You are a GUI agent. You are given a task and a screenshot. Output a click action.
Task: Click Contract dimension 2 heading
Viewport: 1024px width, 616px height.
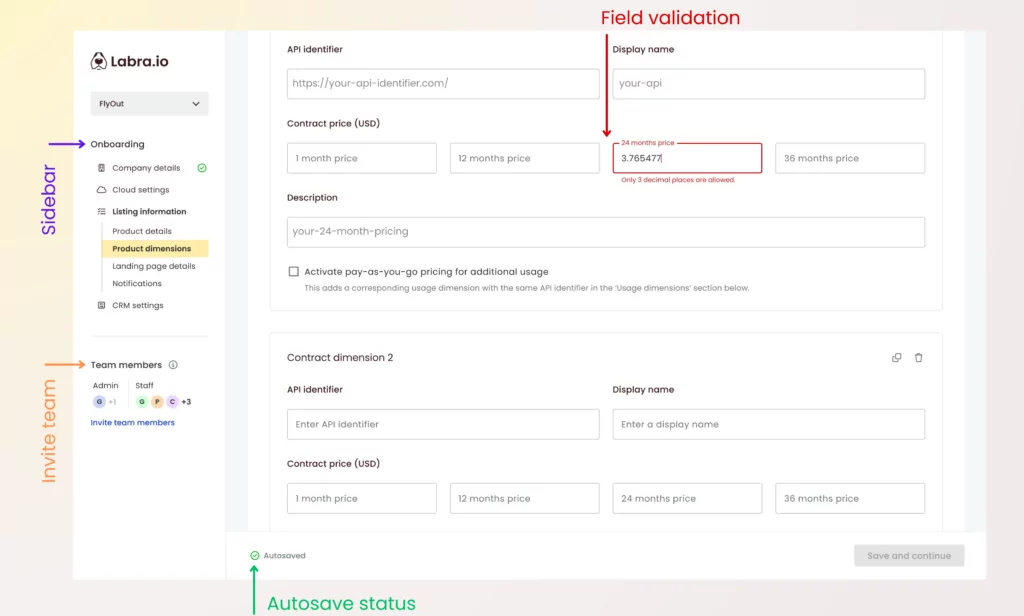click(340, 358)
